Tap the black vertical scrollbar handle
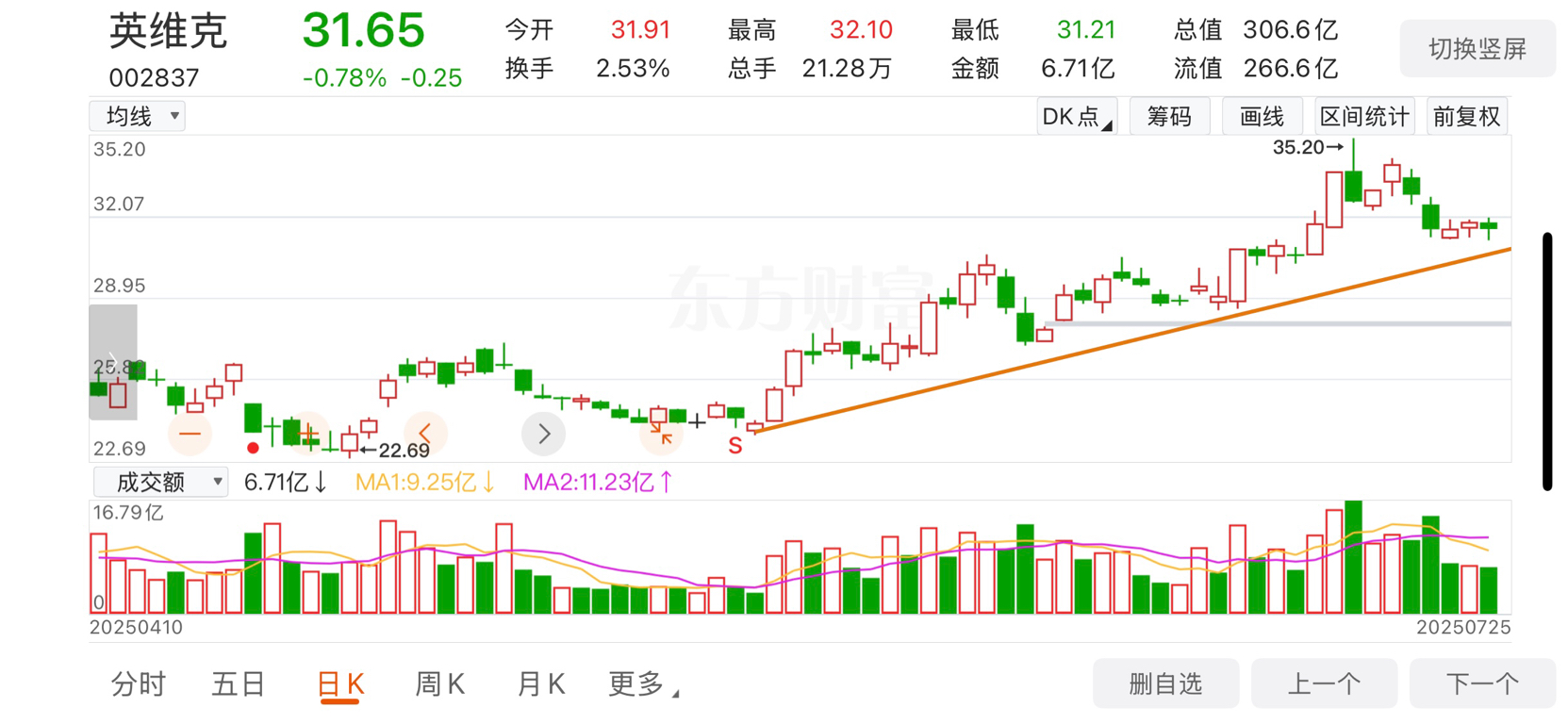 [x=1547, y=361]
